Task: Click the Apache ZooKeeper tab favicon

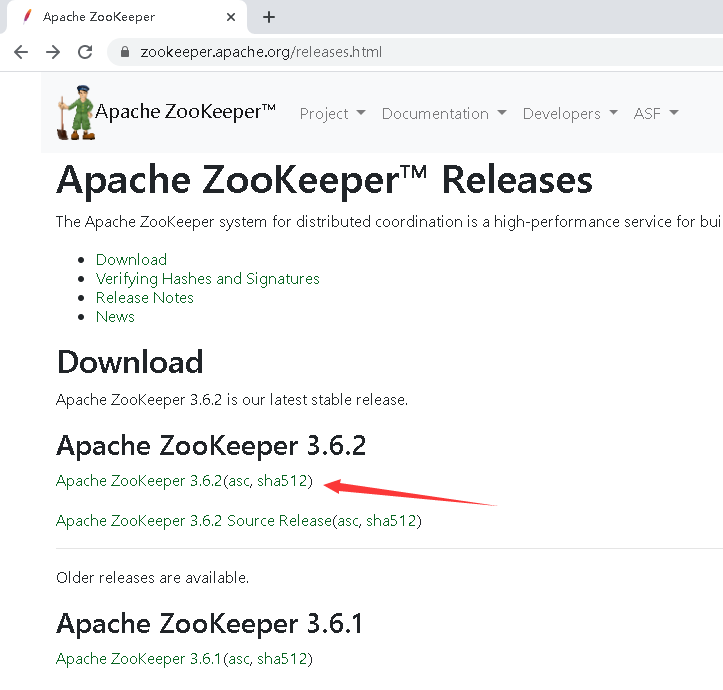Action: pyautogui.click(x=25, y=17)
